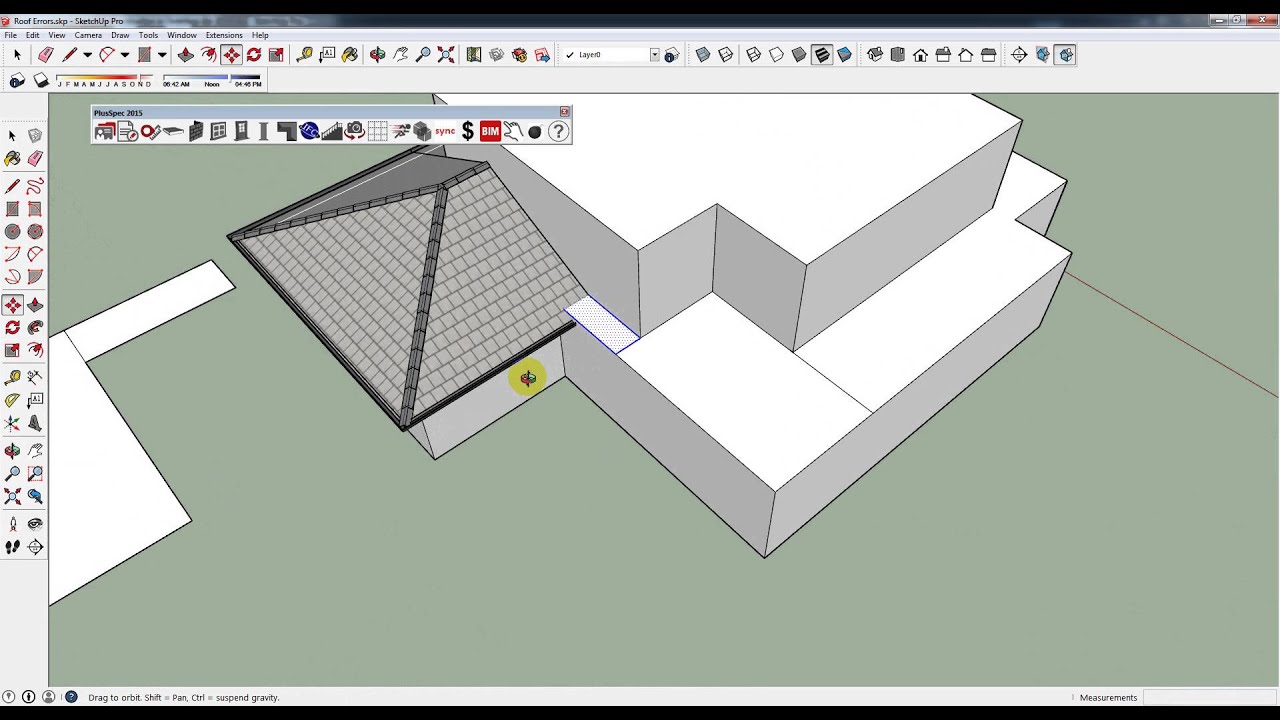Screen dimensions: 1280x720
Task: Select Circle tool in left tool palette
Action: (x=12, y=231)
